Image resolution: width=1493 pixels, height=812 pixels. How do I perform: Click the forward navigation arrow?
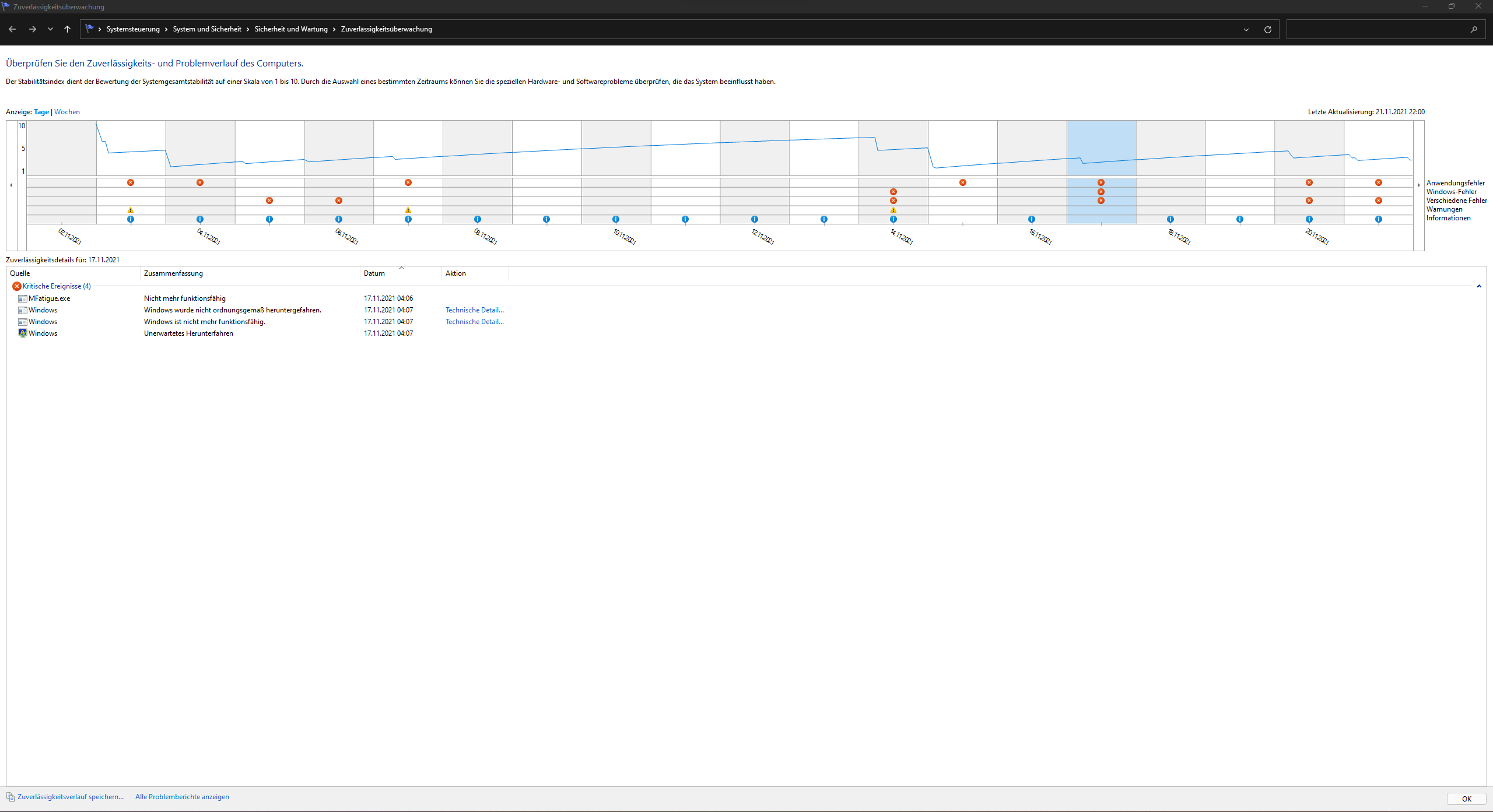(33, 29)
